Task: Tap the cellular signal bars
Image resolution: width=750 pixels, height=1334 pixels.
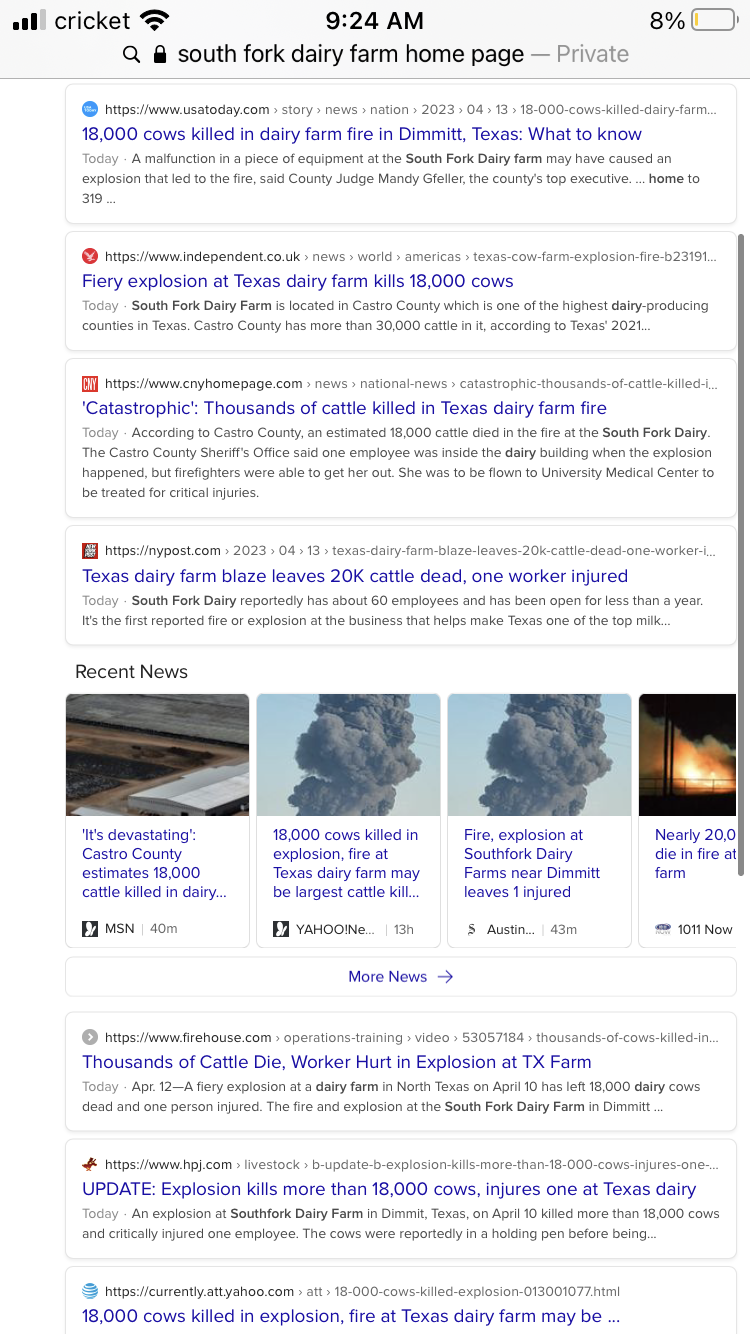Action: [x=30, y=21]
